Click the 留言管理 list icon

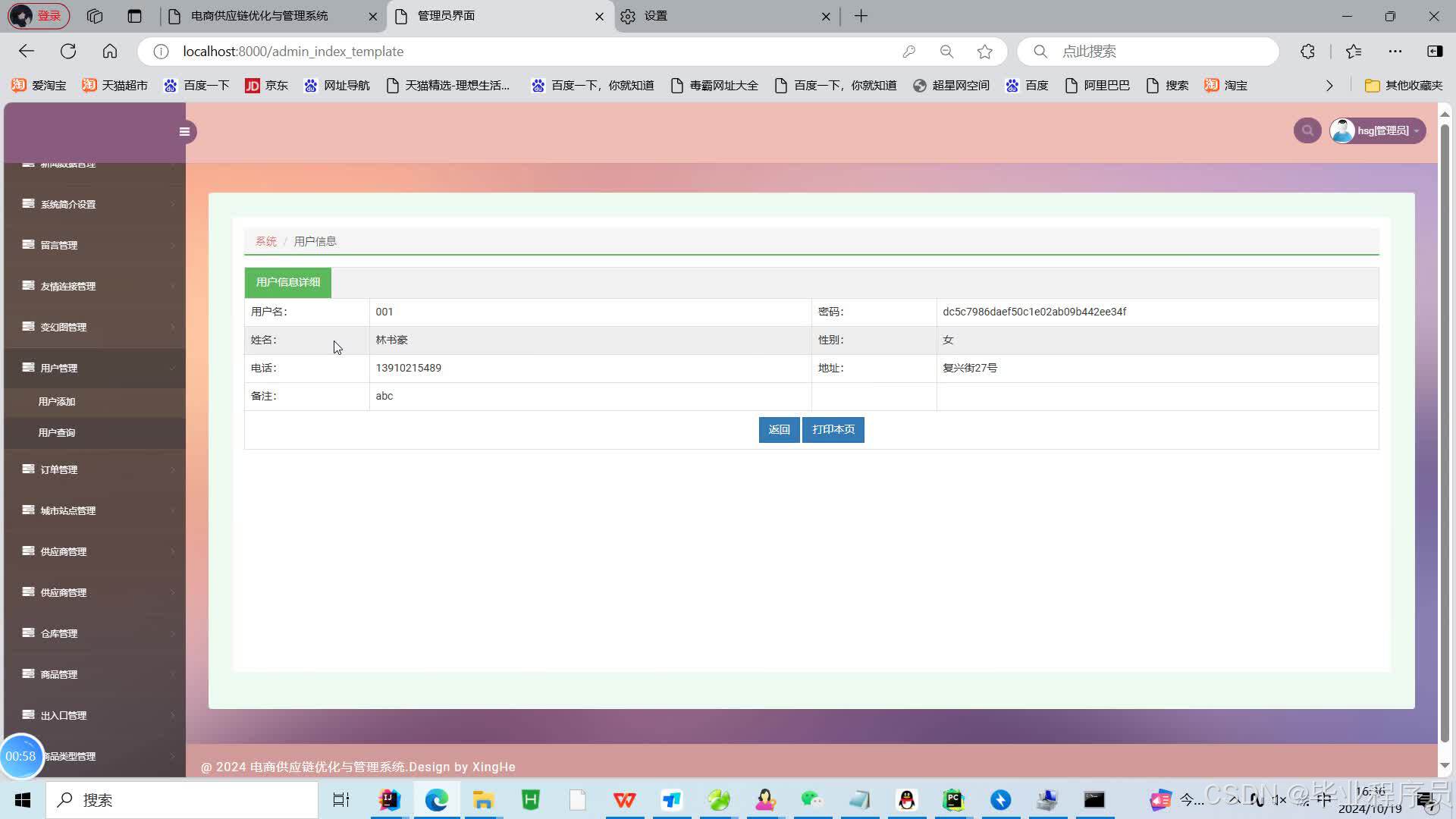click(28, 244)
